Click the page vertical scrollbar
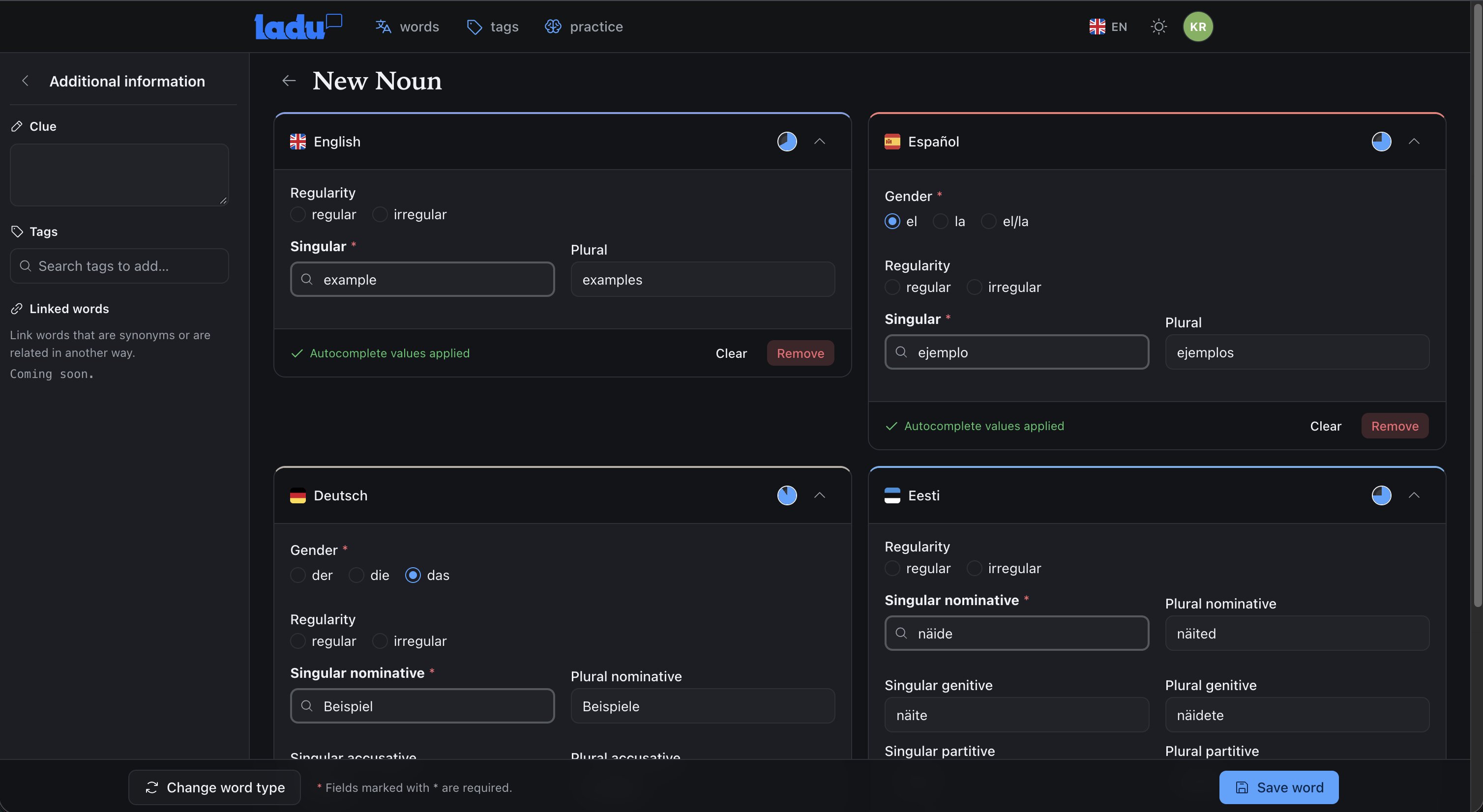Viewport: 1483px width, 812px height. (x=1477, y=305)
